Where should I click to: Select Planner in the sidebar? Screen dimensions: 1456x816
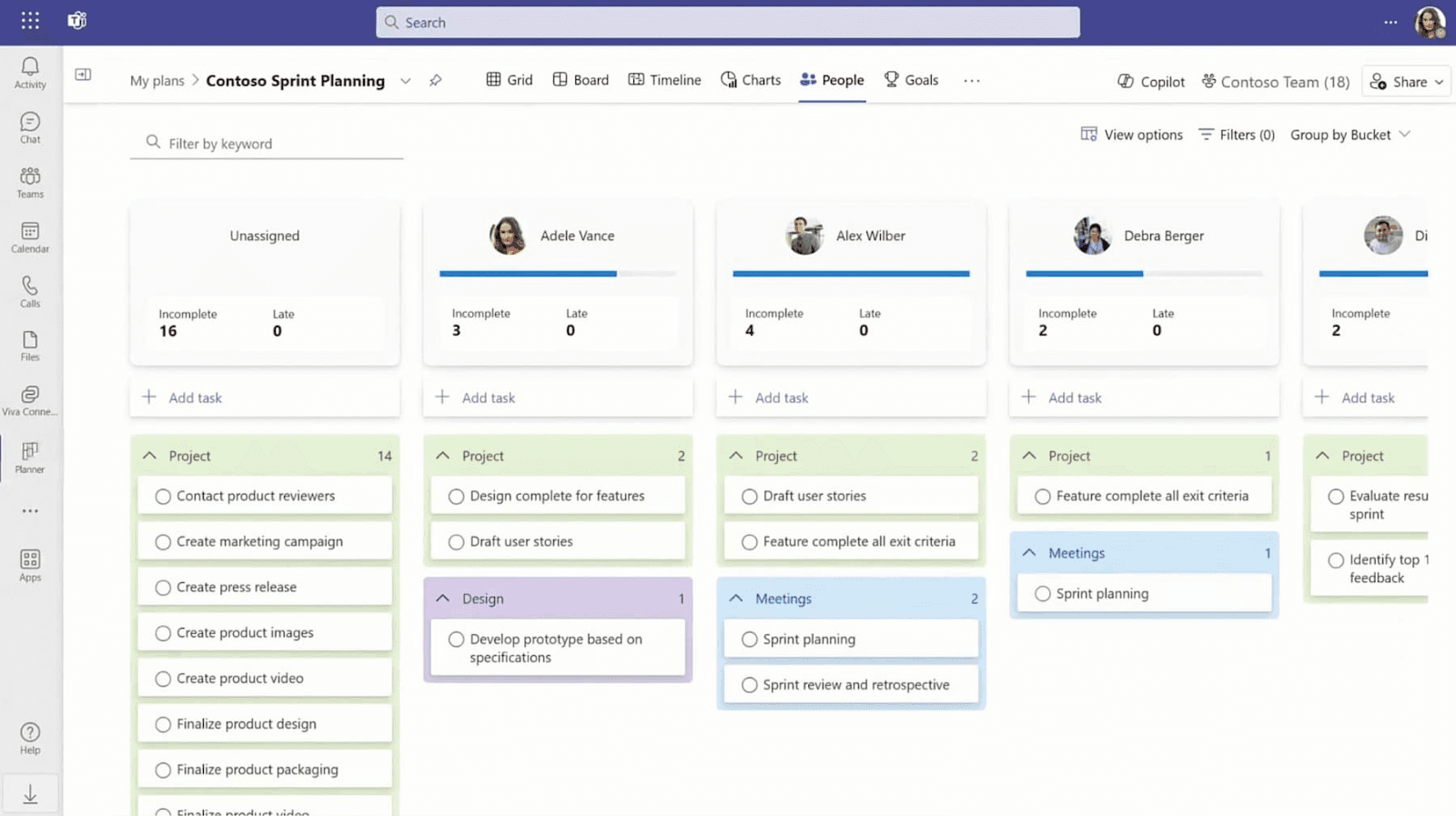point(30,458)
